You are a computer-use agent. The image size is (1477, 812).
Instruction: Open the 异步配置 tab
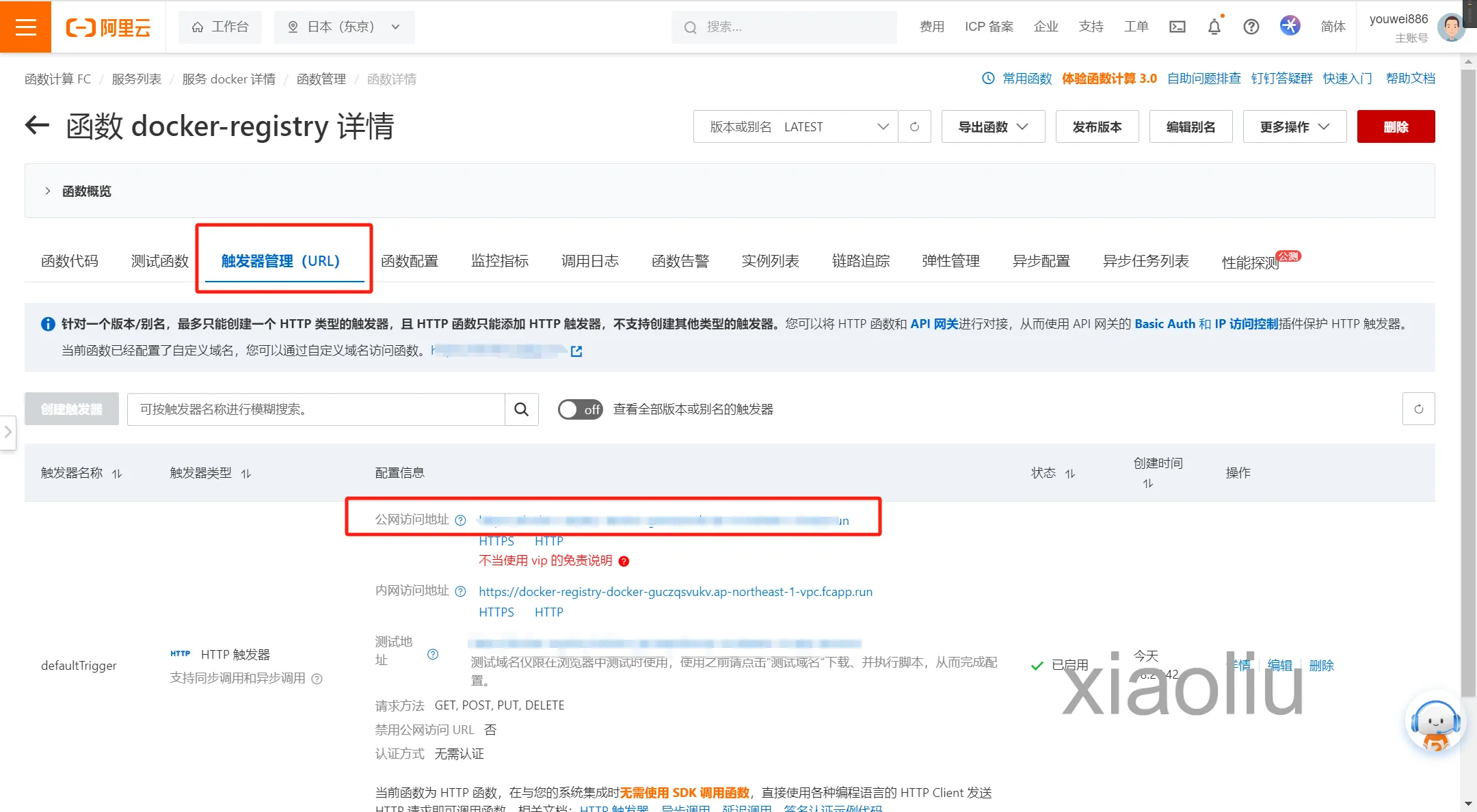click(1041, 261)
